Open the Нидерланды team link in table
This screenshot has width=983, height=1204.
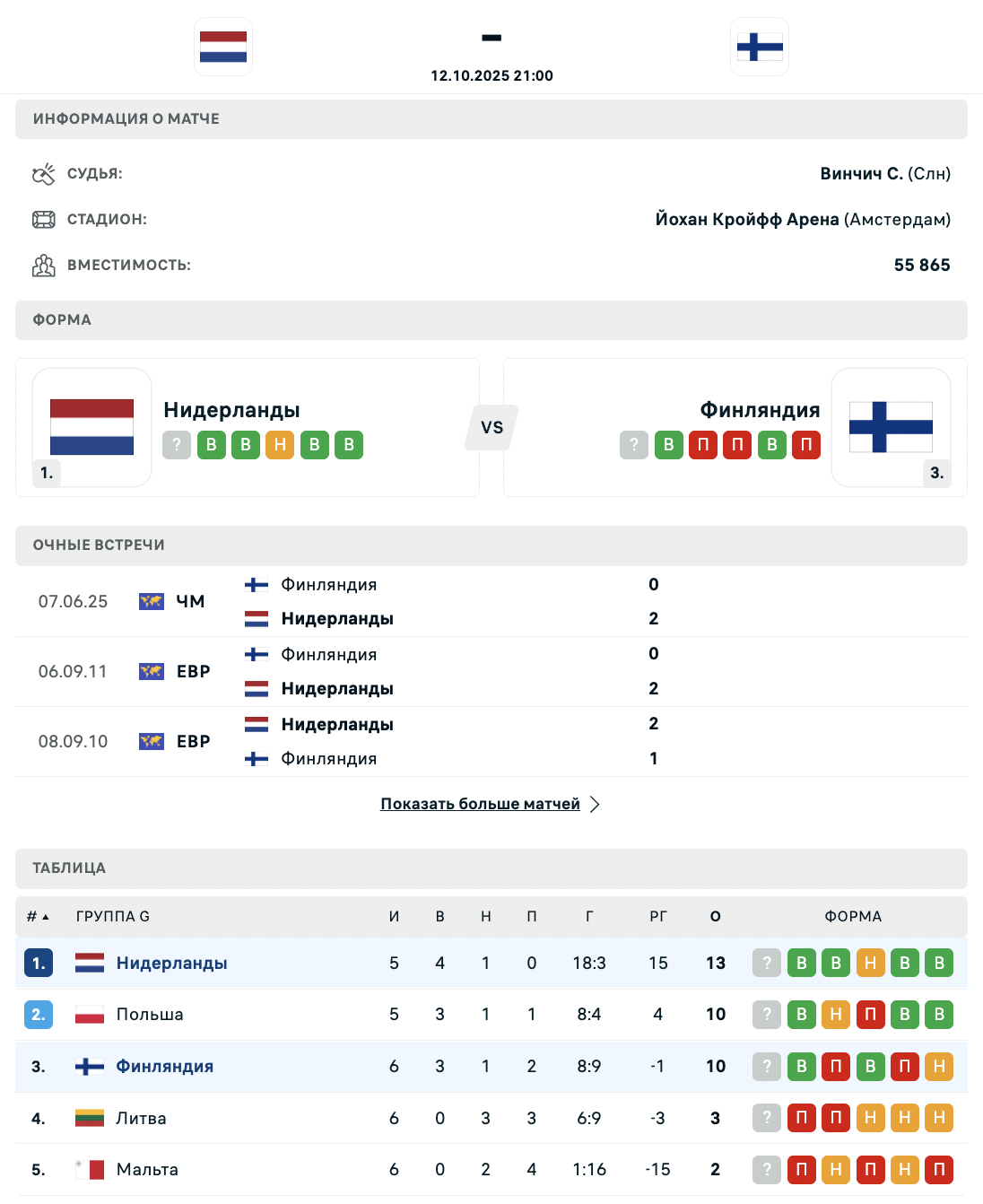click(x=171, y=963)
